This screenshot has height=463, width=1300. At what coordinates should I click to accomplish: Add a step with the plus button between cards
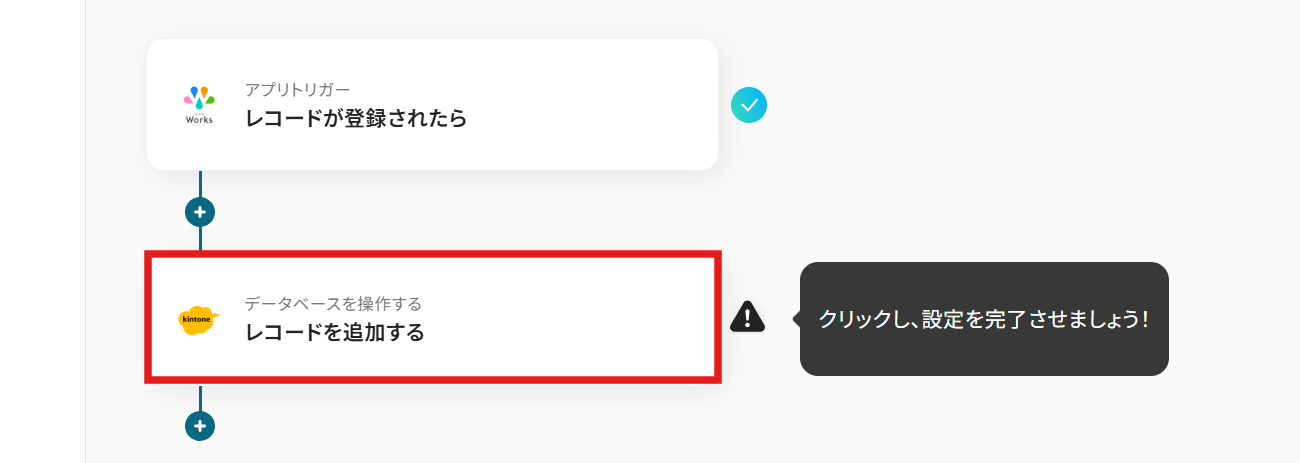[200, 212]
